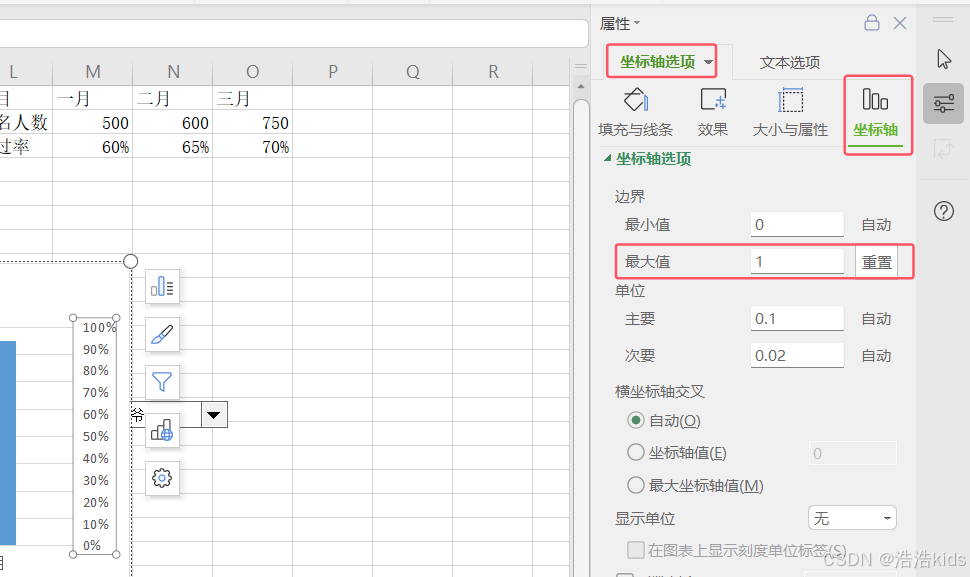Select column M header

click(x=93, y=72)
